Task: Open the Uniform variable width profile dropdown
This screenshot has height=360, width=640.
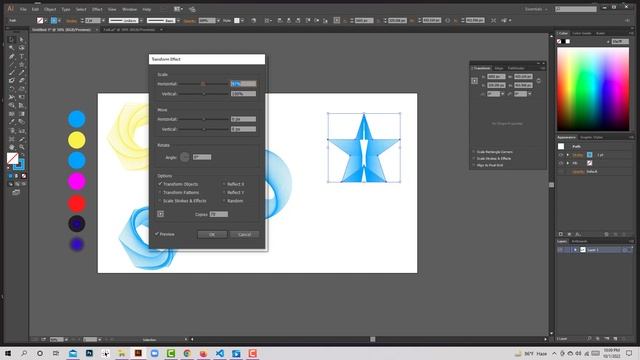Action: pyautogui.click(x=141, y=20)
